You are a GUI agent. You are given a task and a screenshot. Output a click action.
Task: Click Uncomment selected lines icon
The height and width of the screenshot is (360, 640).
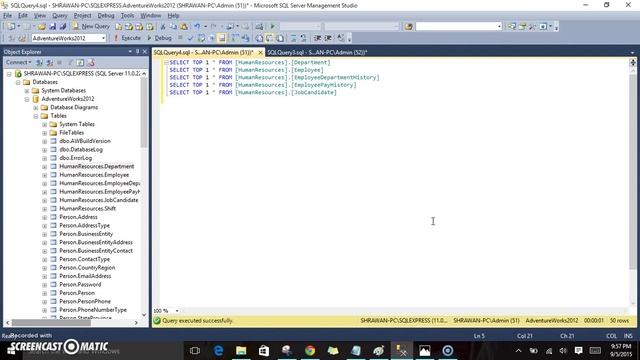(303, 38)
